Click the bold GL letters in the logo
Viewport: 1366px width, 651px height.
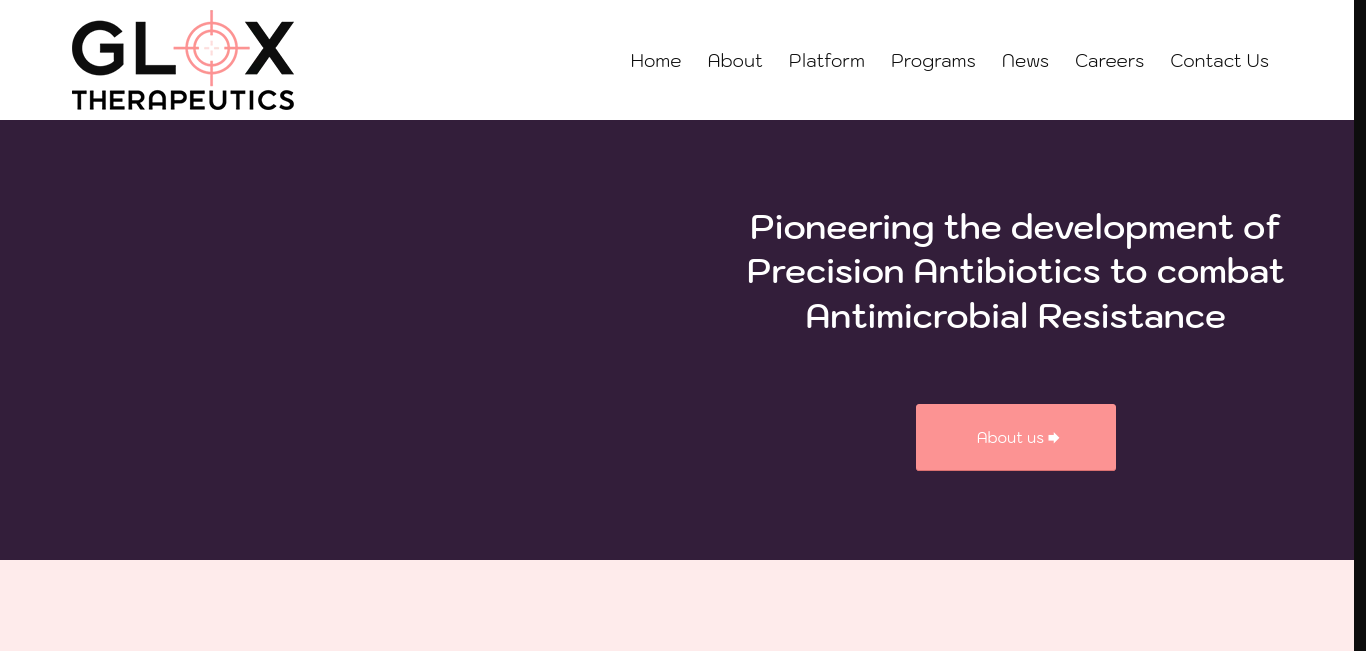pyautogui.click(x=118, y=49)
